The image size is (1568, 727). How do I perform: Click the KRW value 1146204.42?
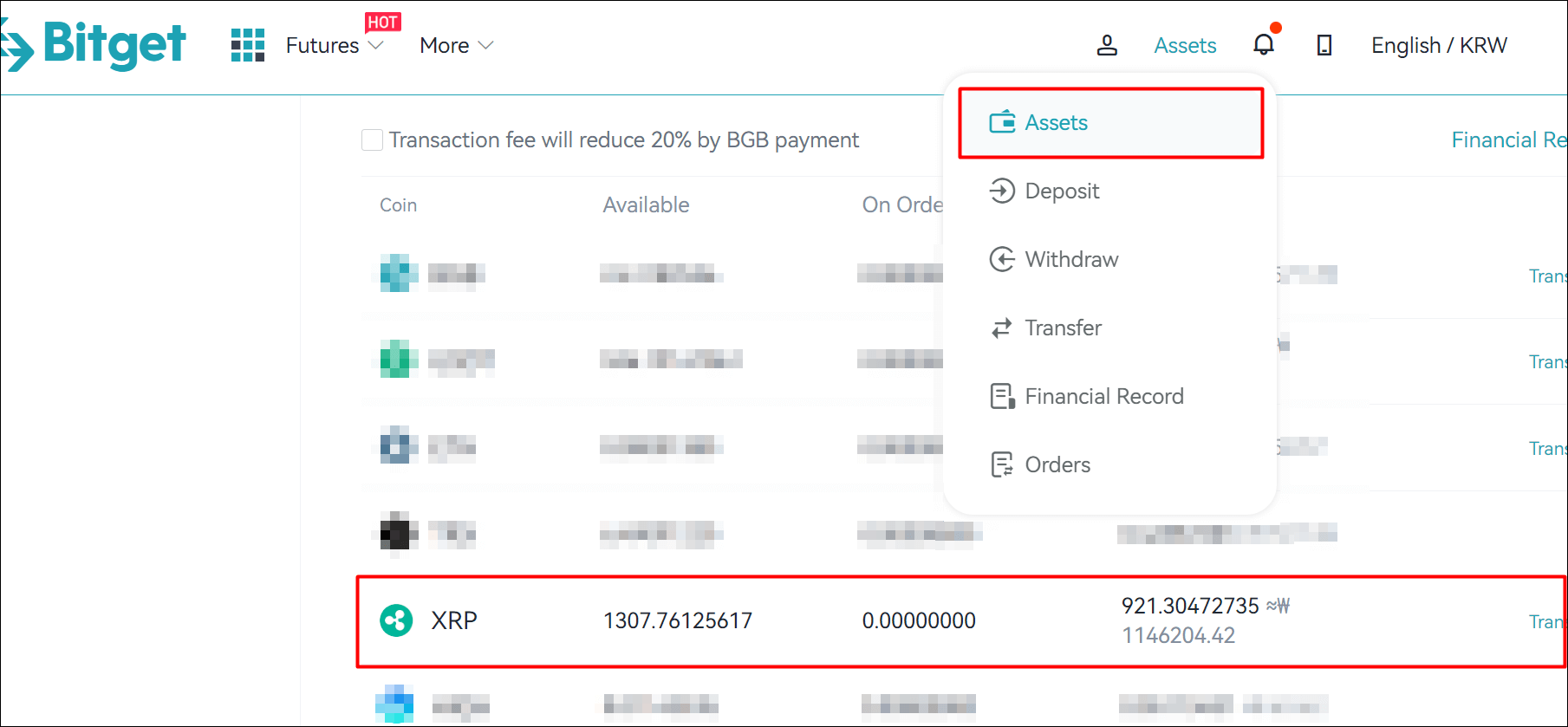pyautogui.click(x=1179, y=635)
